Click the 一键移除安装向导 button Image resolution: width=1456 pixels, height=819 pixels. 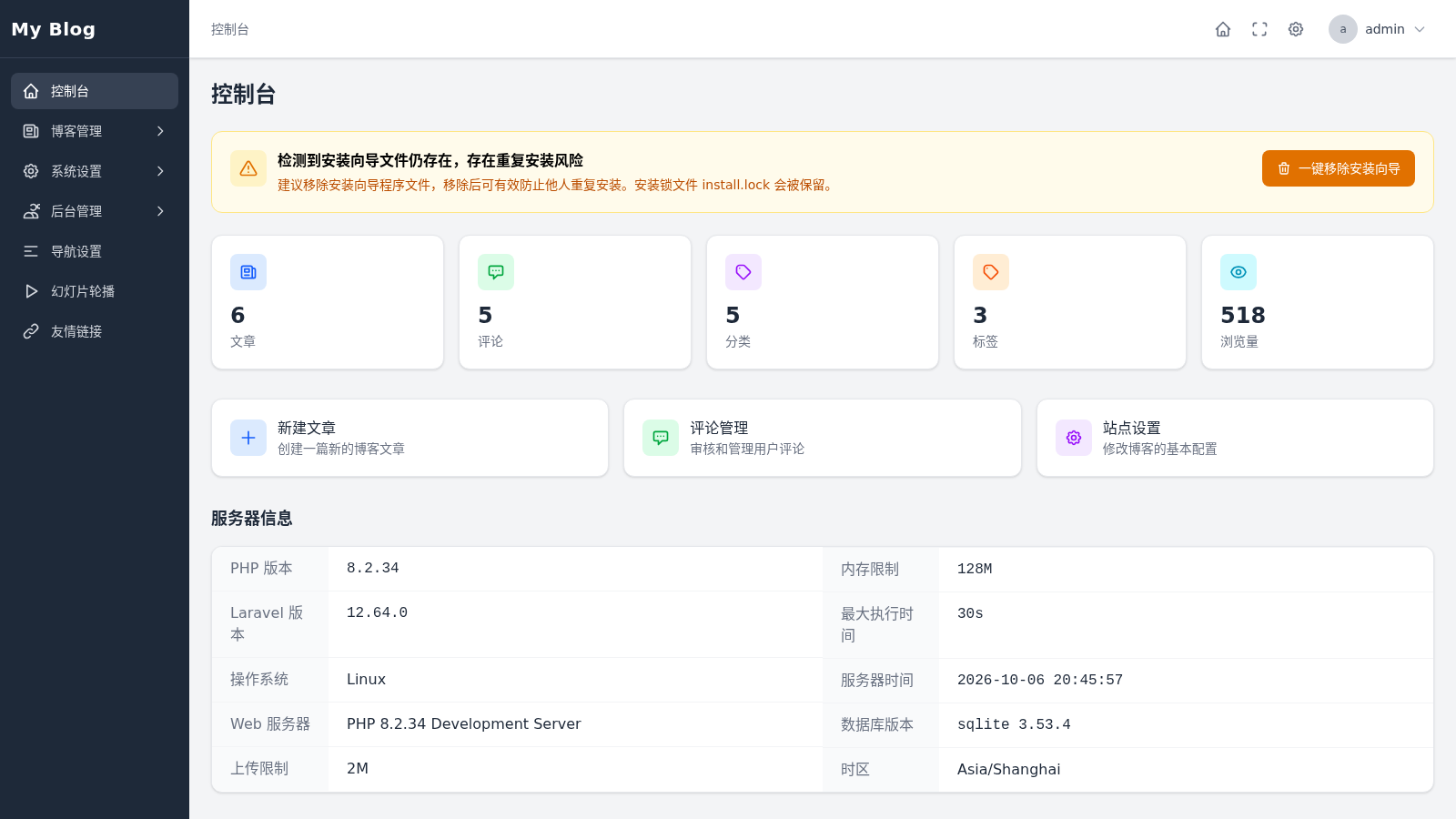1338,168
